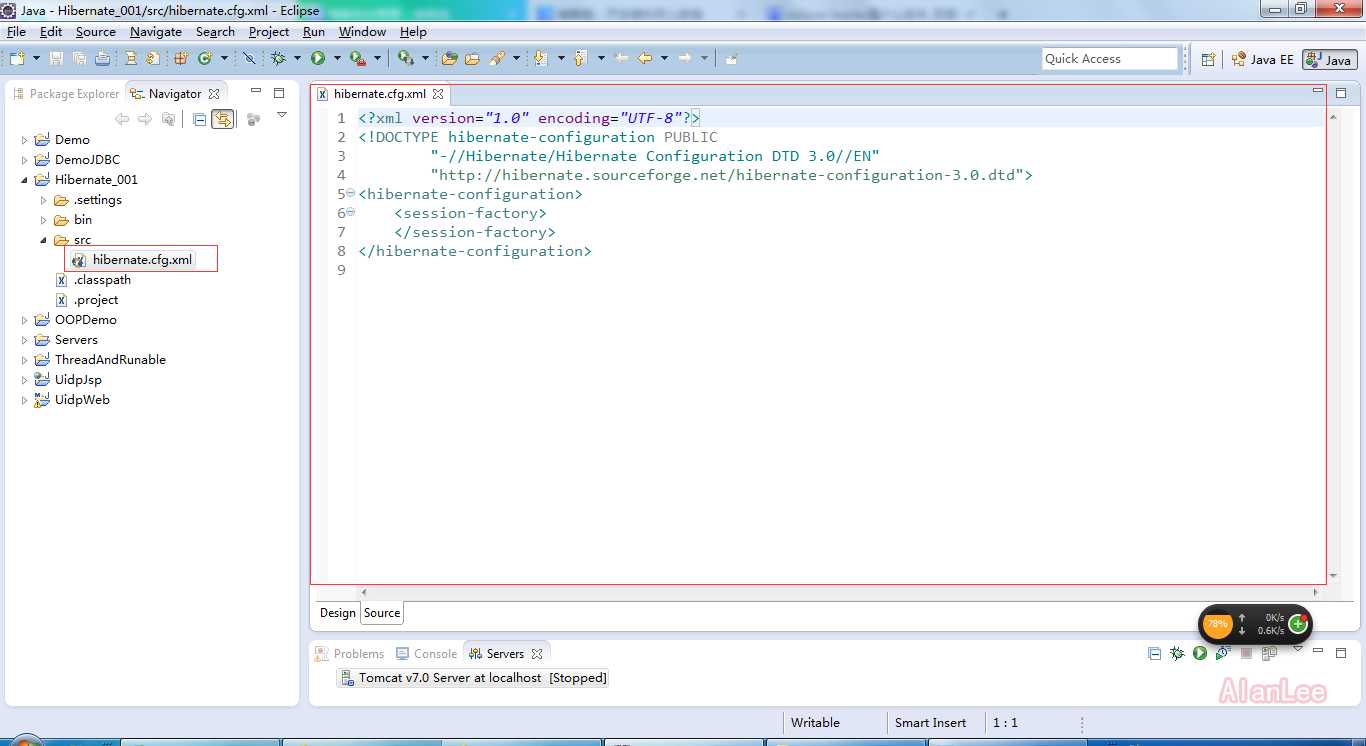Maximize the editor area
1366x746 pixels.
coord(1341,93)
